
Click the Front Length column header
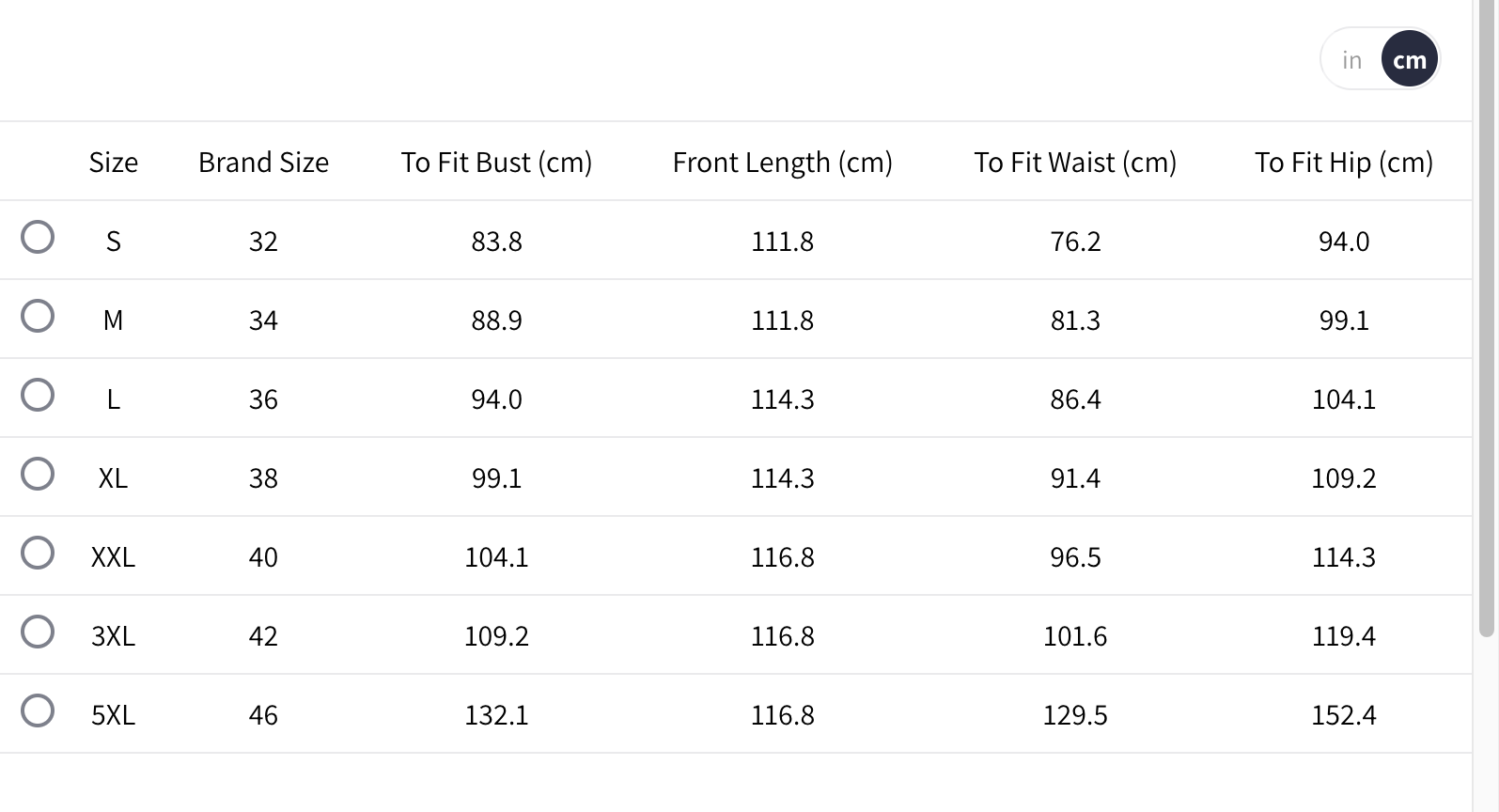782,163
